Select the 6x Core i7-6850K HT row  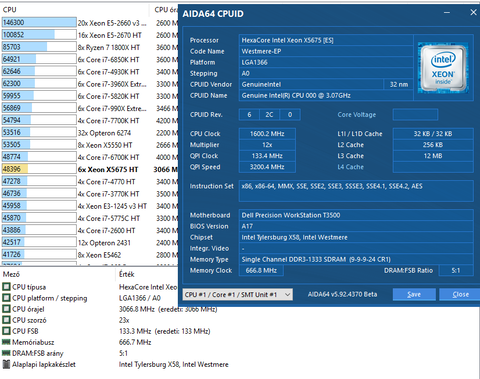pos(90,59)
